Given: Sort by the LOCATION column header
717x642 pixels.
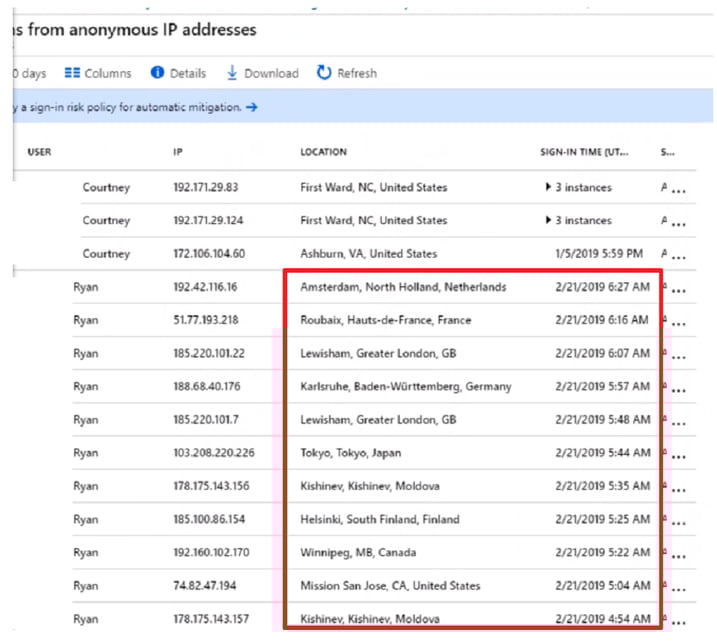Looking at the screenshot, I should click(x=323, y=152).
